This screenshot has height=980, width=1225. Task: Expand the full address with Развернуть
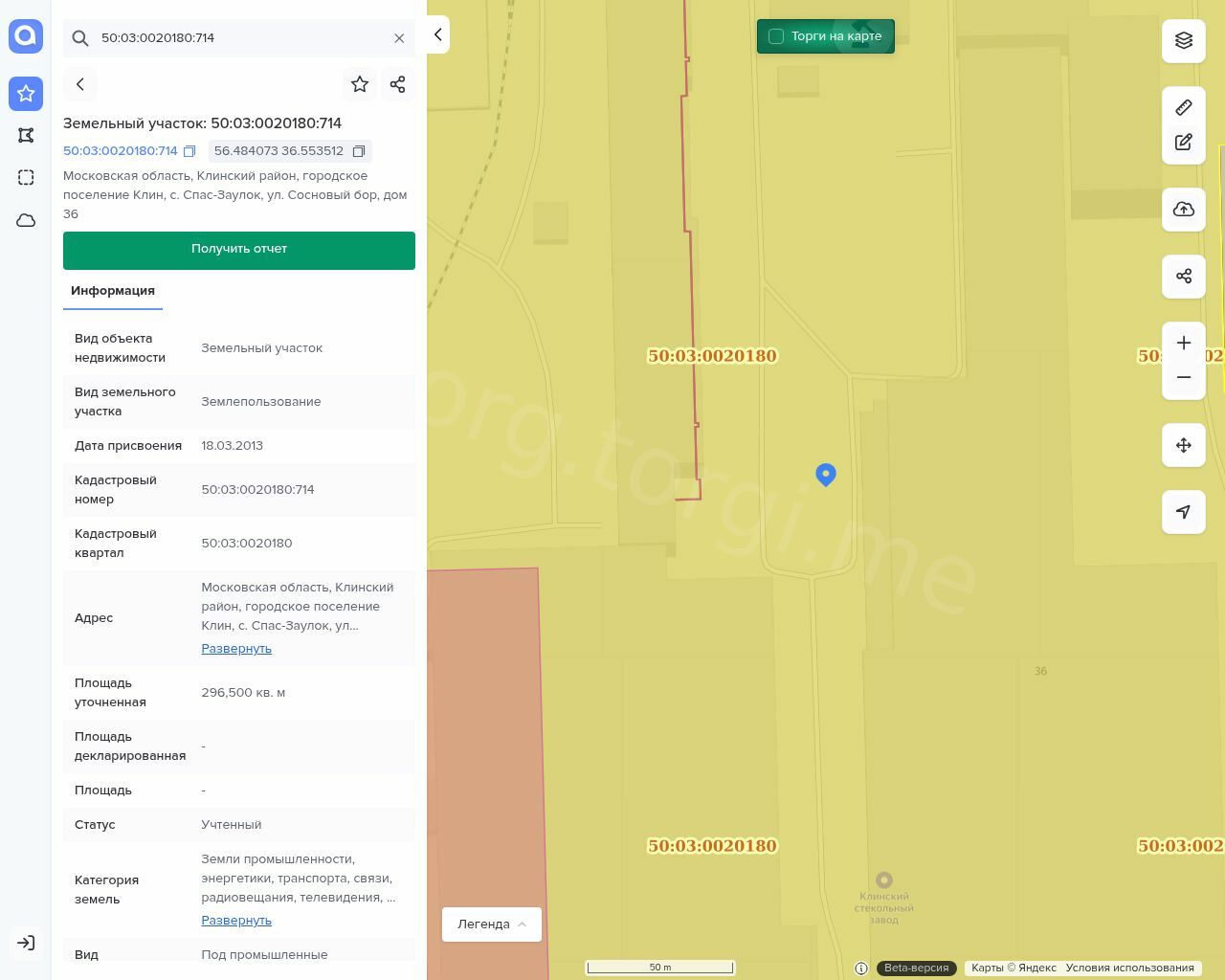(x=236, y=649)
